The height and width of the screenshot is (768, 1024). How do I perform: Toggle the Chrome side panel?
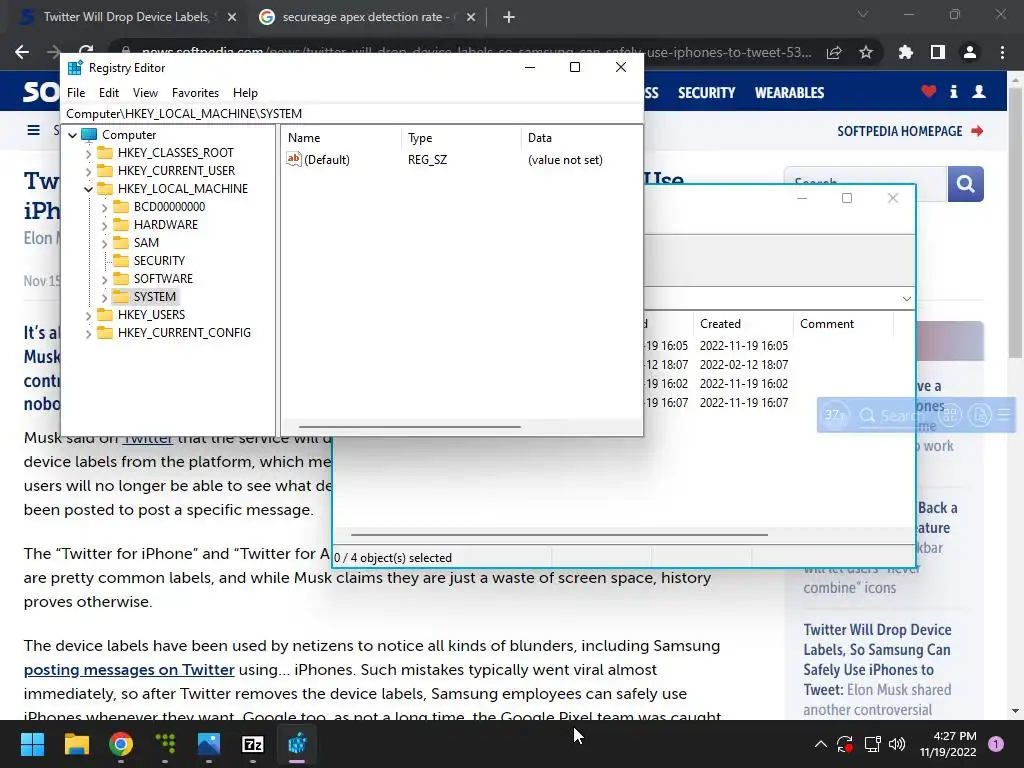(938, 52)
